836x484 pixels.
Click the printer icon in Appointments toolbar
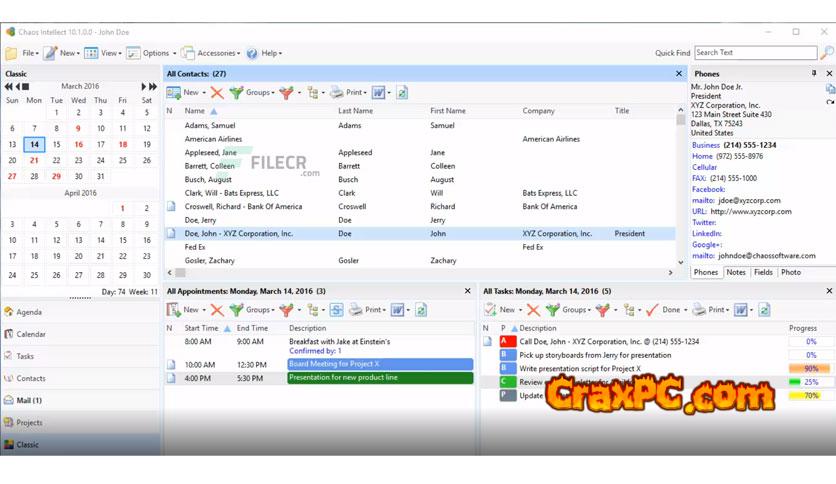click(356, 310)
